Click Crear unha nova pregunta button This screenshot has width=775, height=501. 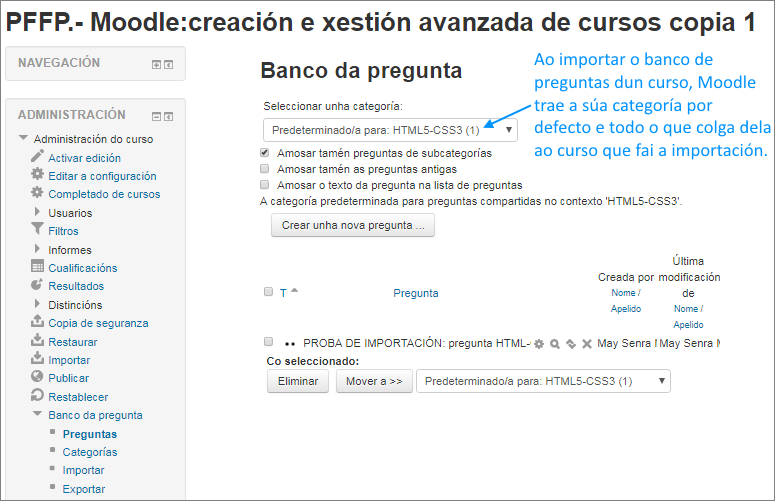(353, 225)
